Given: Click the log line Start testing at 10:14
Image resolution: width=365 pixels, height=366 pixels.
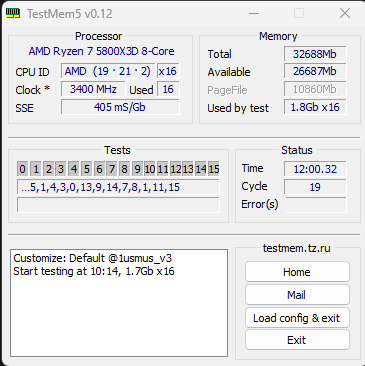Looking at the screenshot, I should click(94, 271).
